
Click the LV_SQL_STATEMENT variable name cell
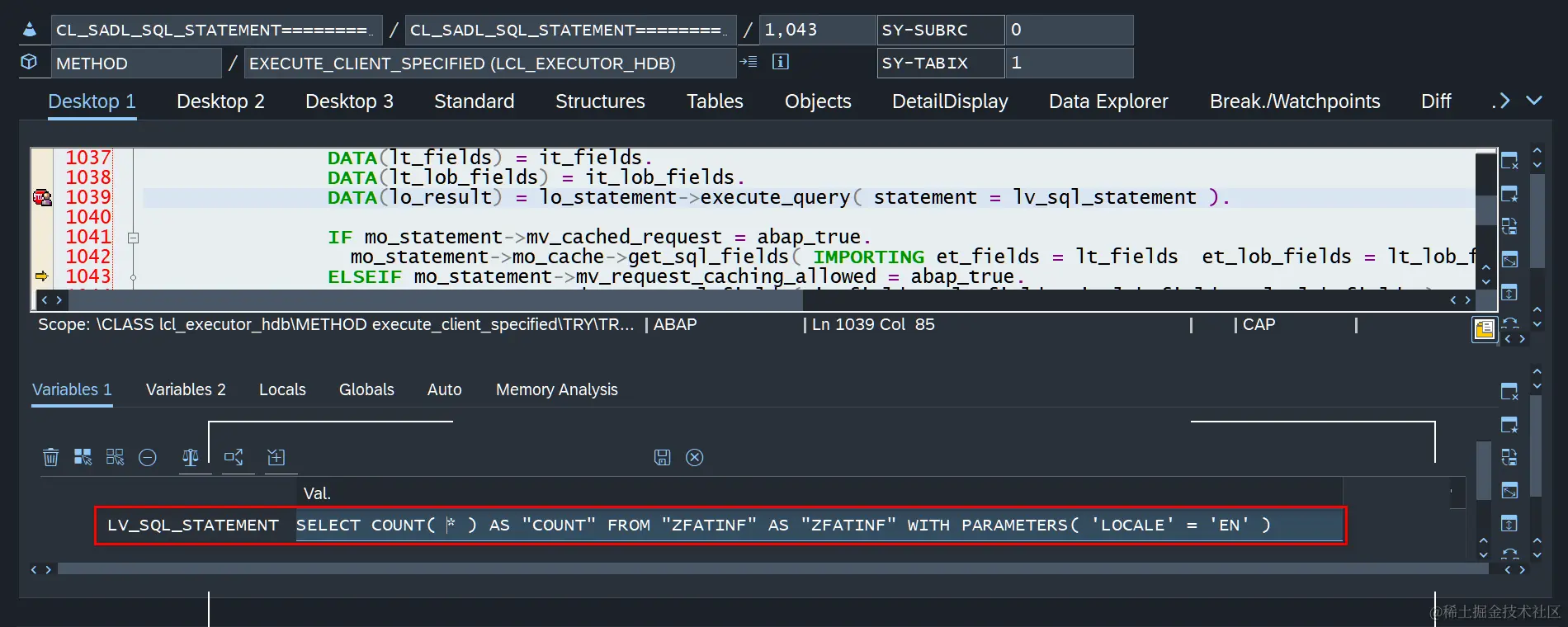pyautogui.click(x=196, y=525)
